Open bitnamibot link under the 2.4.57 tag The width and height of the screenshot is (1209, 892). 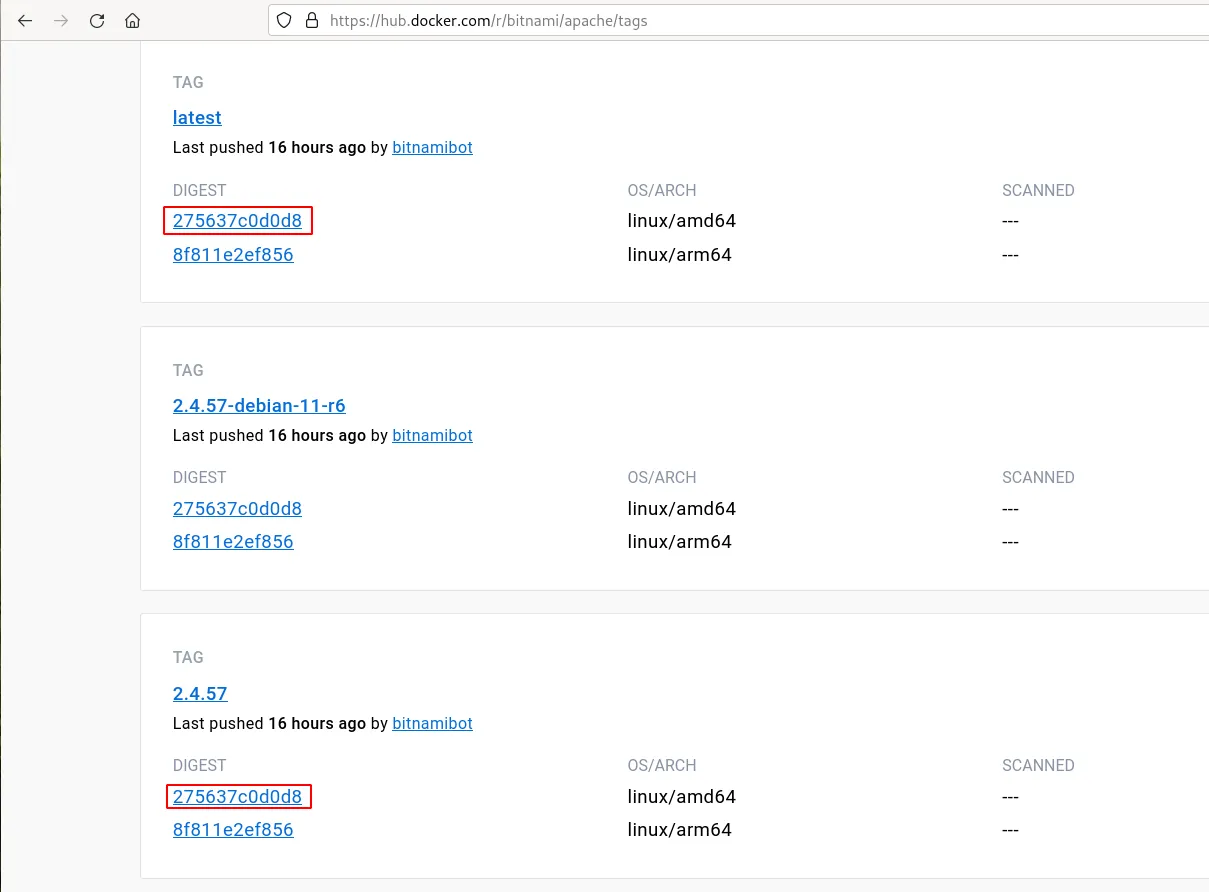click(x=432, y=724)
